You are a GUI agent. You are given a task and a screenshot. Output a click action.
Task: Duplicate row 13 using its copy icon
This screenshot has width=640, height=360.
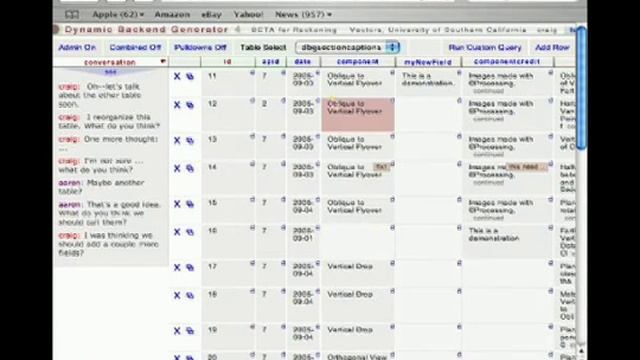pyautogui.click(x=190, y=140)
